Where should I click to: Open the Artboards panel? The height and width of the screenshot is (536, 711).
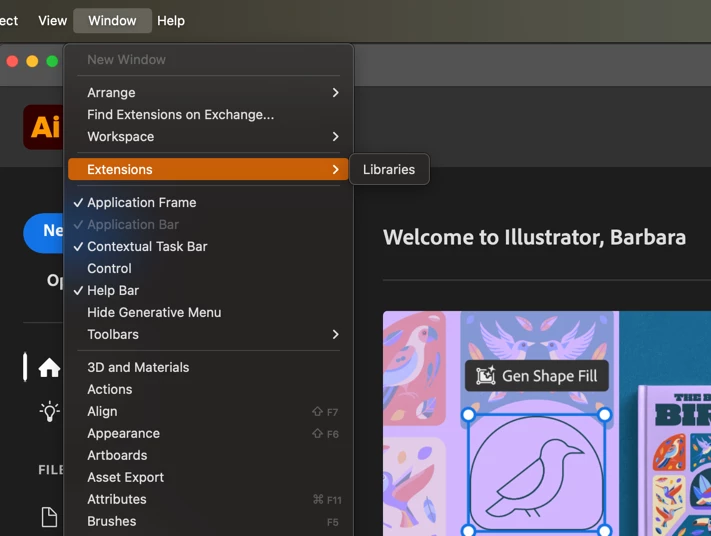[x=208, y=455]
